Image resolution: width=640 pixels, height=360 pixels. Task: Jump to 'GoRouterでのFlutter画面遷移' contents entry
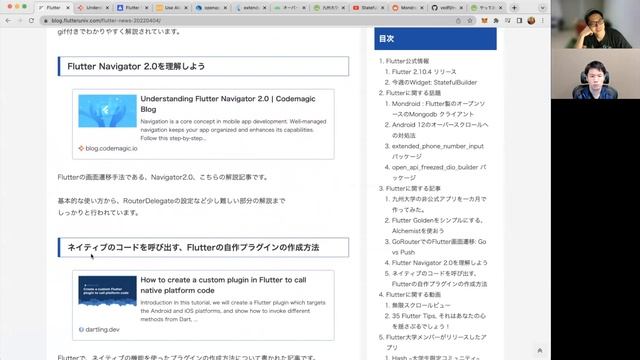(x=439, y=247)
